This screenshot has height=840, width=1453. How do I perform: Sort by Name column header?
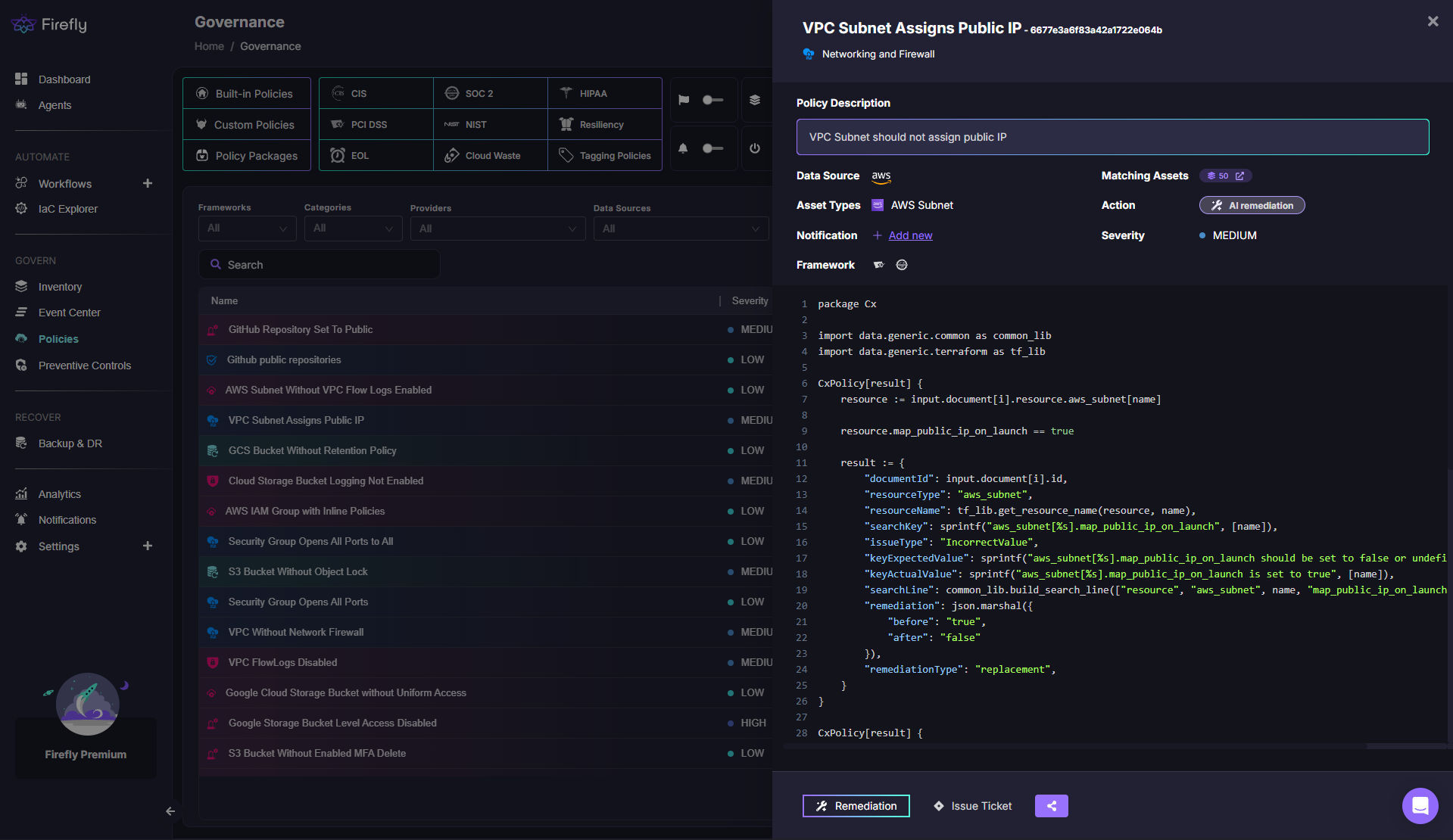[x=224, y=301]
